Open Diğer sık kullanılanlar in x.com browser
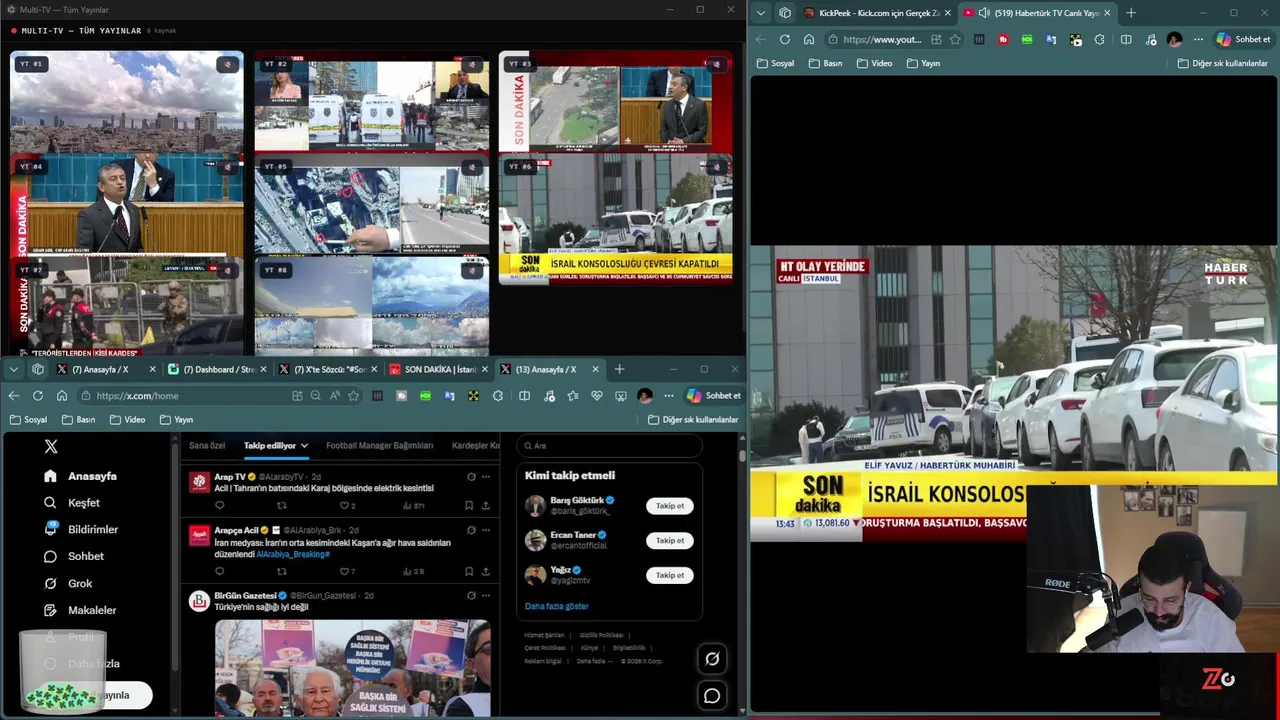Viewport: 1280px width, 720px height. (x=693, y=420)
